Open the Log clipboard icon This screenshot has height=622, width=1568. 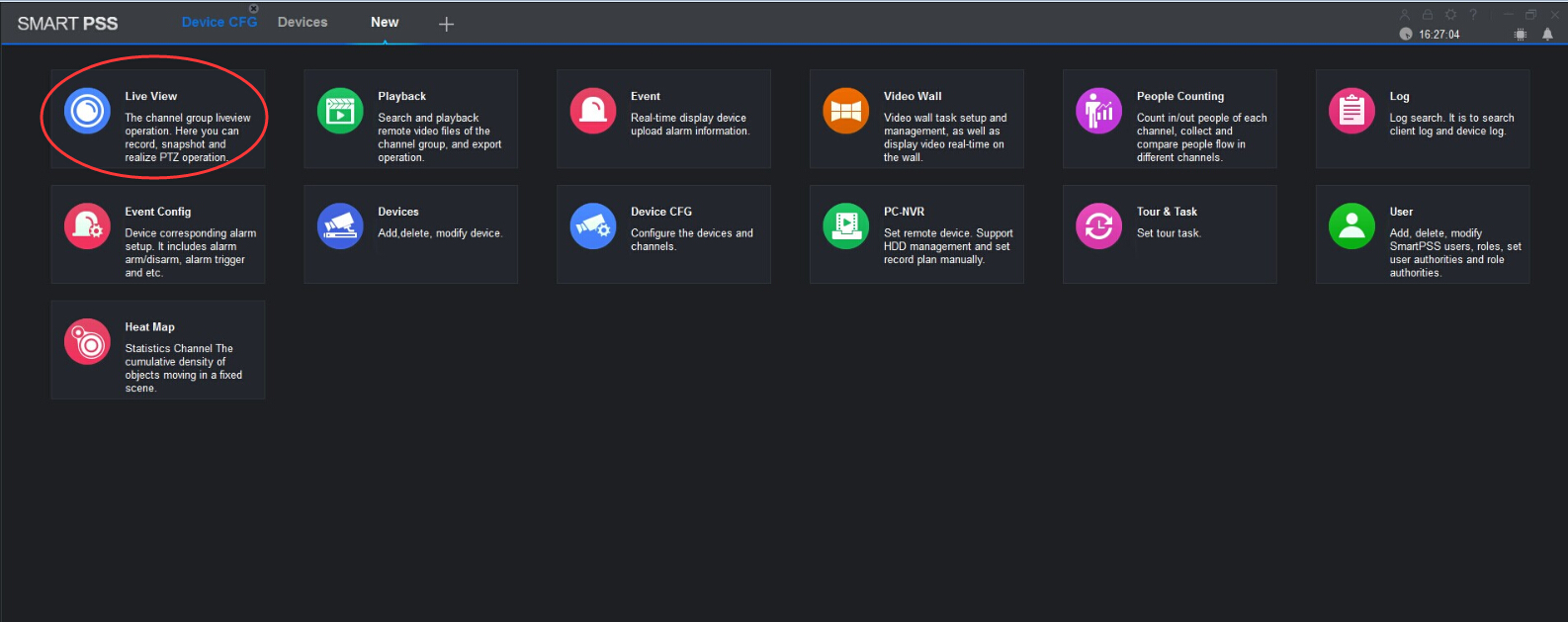pyautogui.click(x=1352, y=110)
